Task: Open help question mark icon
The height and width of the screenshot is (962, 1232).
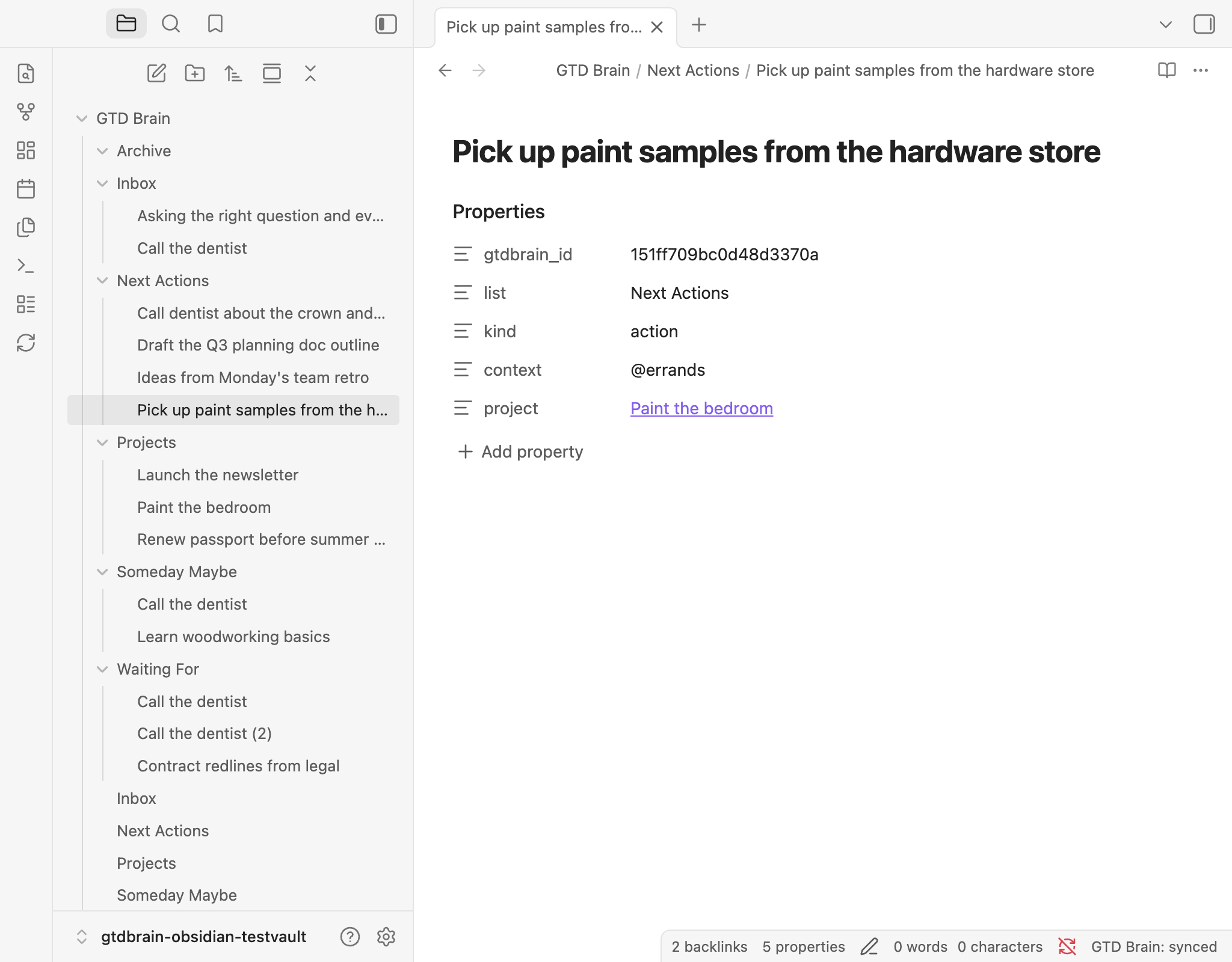Action: [350, 937]
